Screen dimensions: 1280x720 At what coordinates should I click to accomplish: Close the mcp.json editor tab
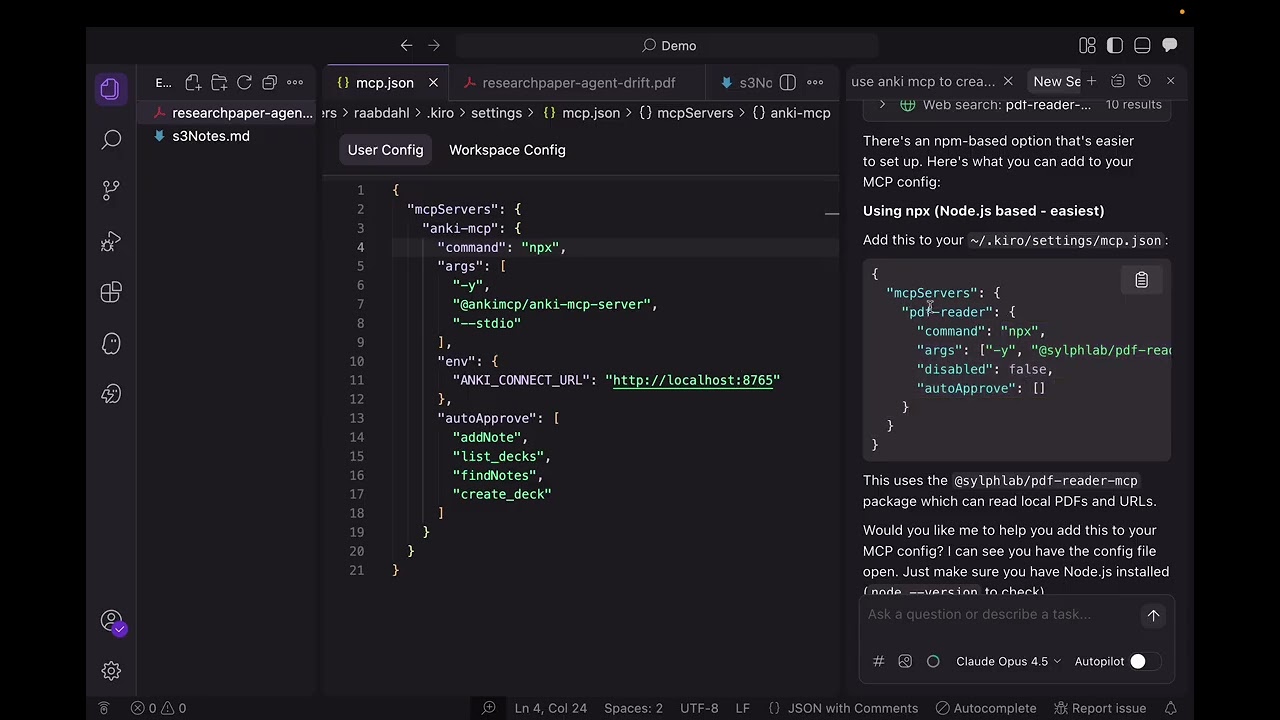click(x=433, y=82)
